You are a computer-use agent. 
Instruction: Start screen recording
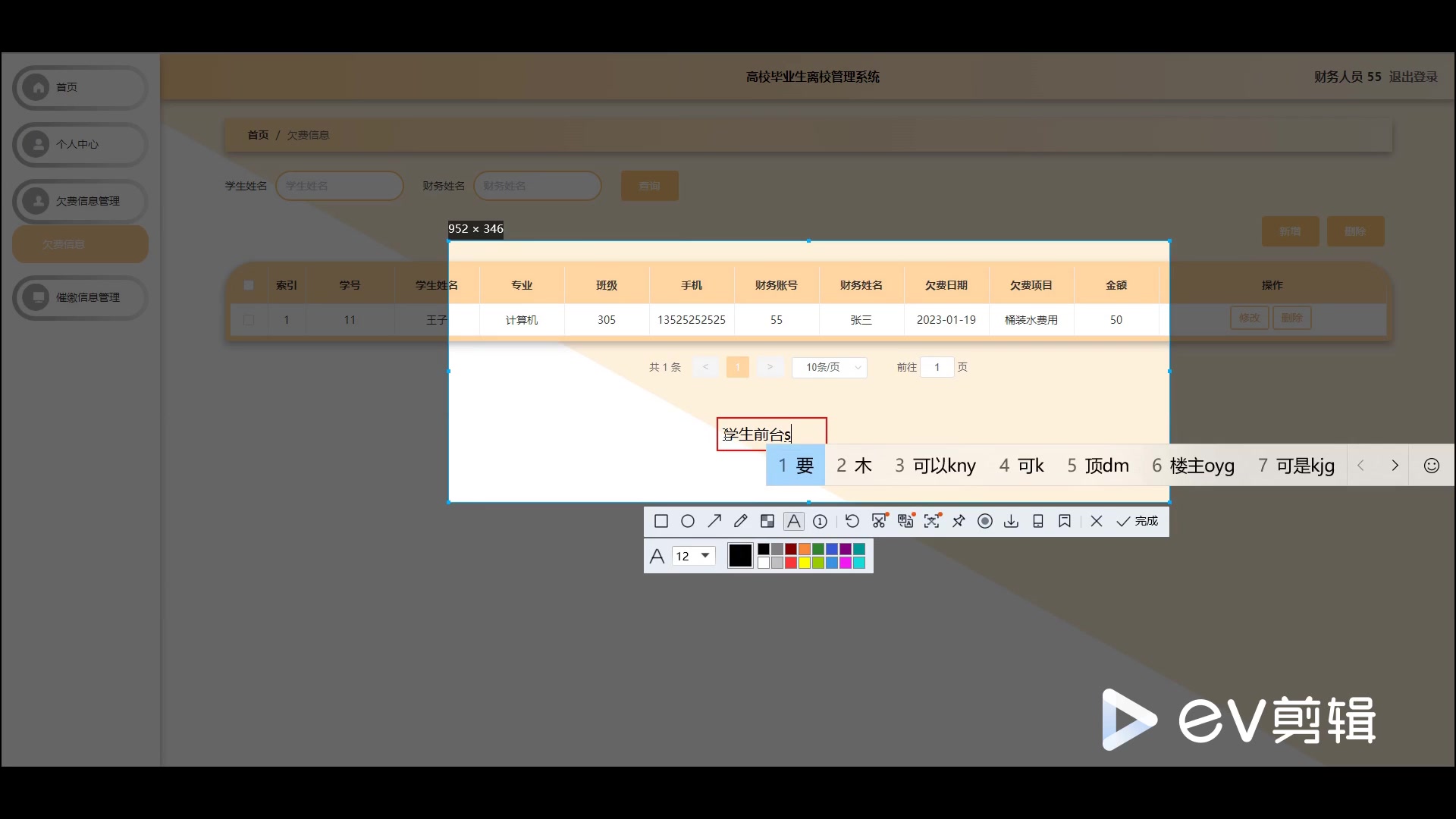click(x=985, y=521)
